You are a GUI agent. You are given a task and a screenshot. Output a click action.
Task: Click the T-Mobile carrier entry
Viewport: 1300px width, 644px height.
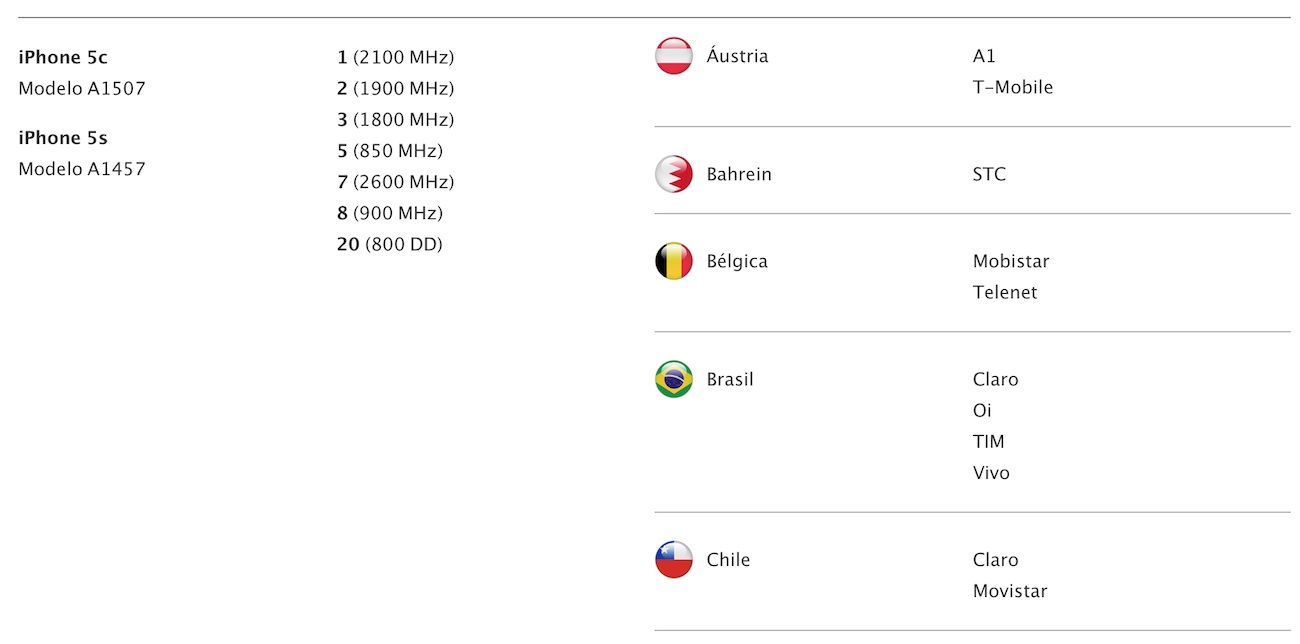point(1012,87)
